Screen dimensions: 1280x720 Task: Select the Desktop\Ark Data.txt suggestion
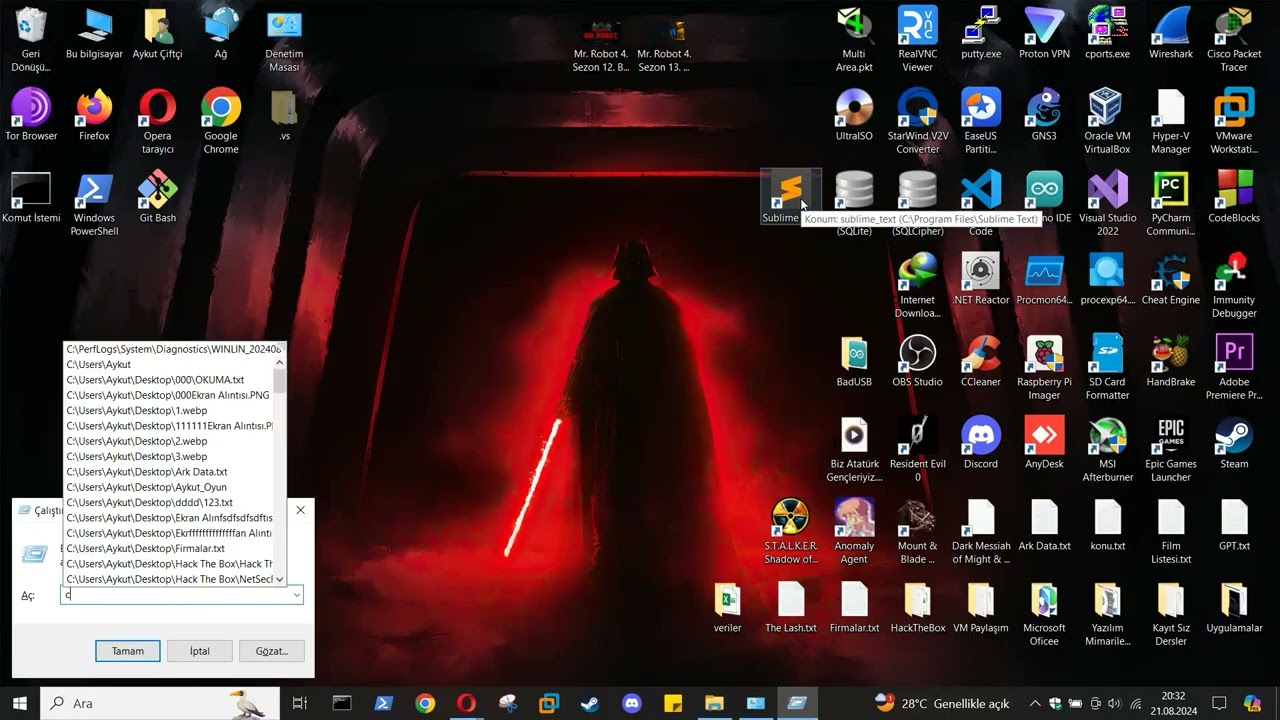[x=169, y=472]
